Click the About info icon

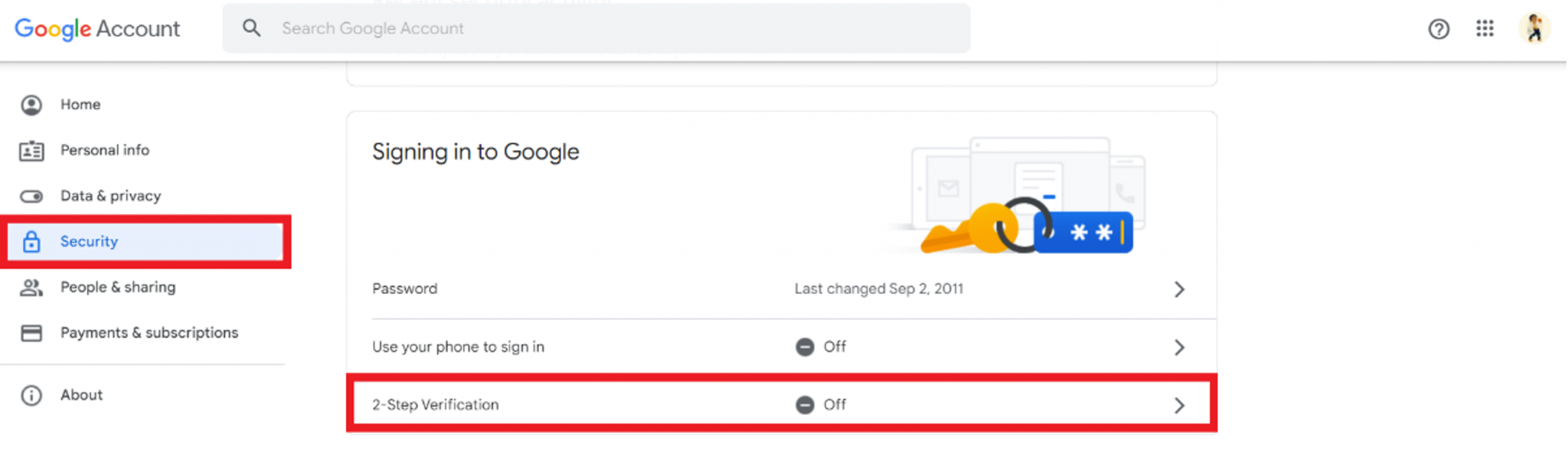(x=31, y=395)
